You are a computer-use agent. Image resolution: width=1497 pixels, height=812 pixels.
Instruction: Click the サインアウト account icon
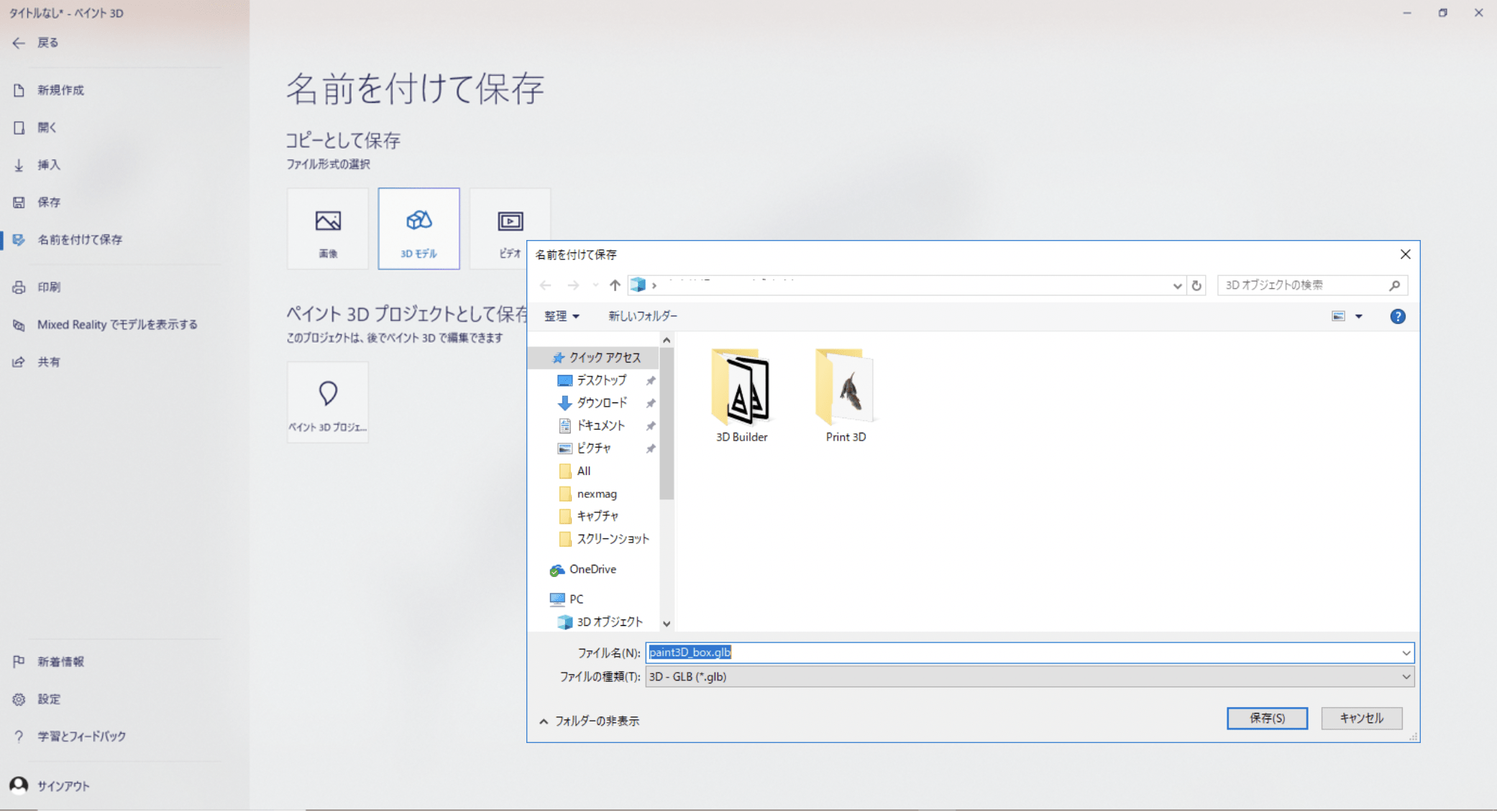coord(19,785)
